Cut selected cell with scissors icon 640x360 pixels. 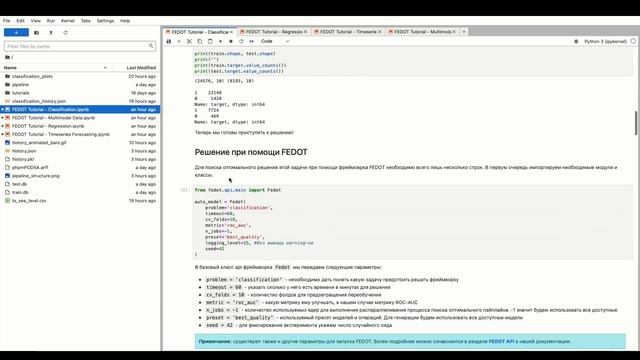tap(189, 41)
